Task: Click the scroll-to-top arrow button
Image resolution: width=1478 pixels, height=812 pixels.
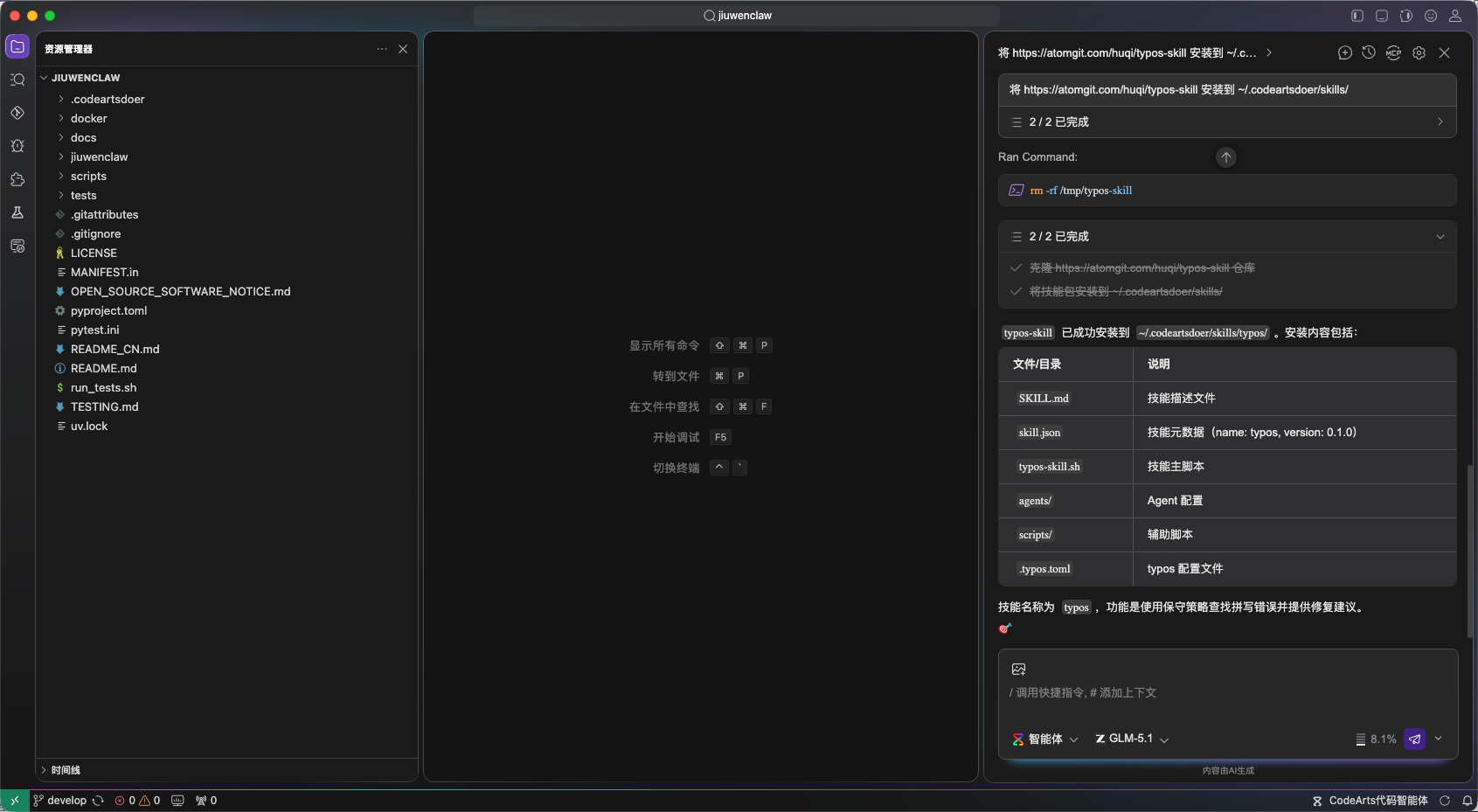Action: click(1226, 157)
